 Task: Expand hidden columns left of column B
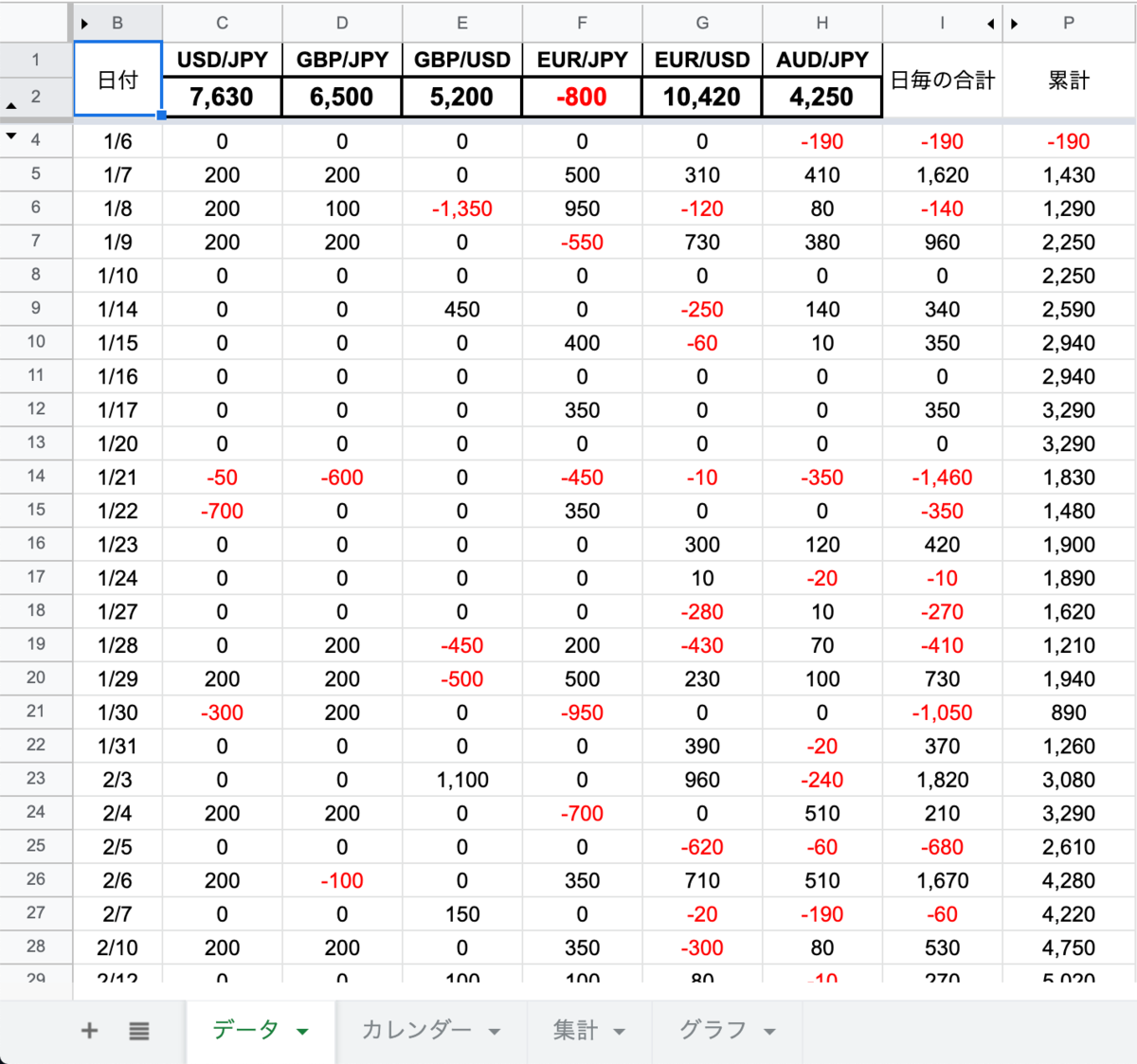84,24
